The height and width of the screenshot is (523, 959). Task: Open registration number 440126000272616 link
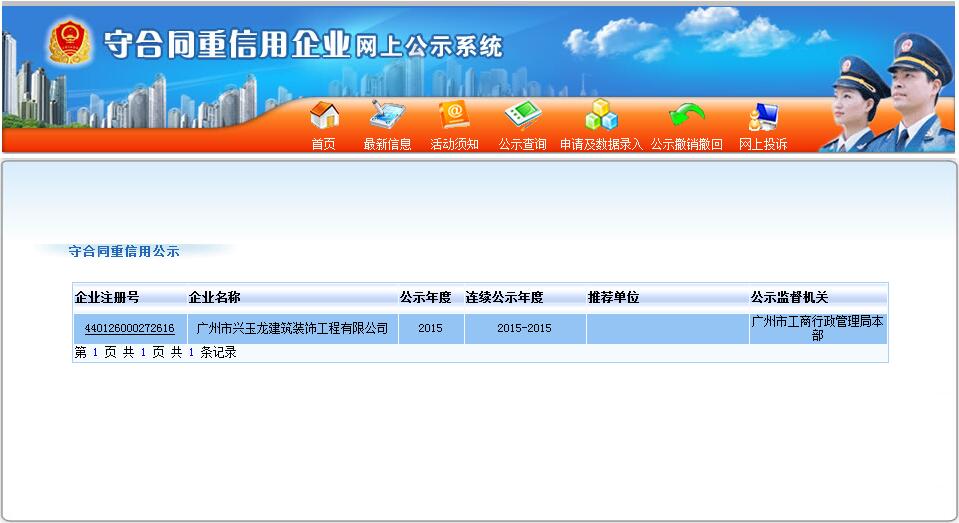[130, 328]
